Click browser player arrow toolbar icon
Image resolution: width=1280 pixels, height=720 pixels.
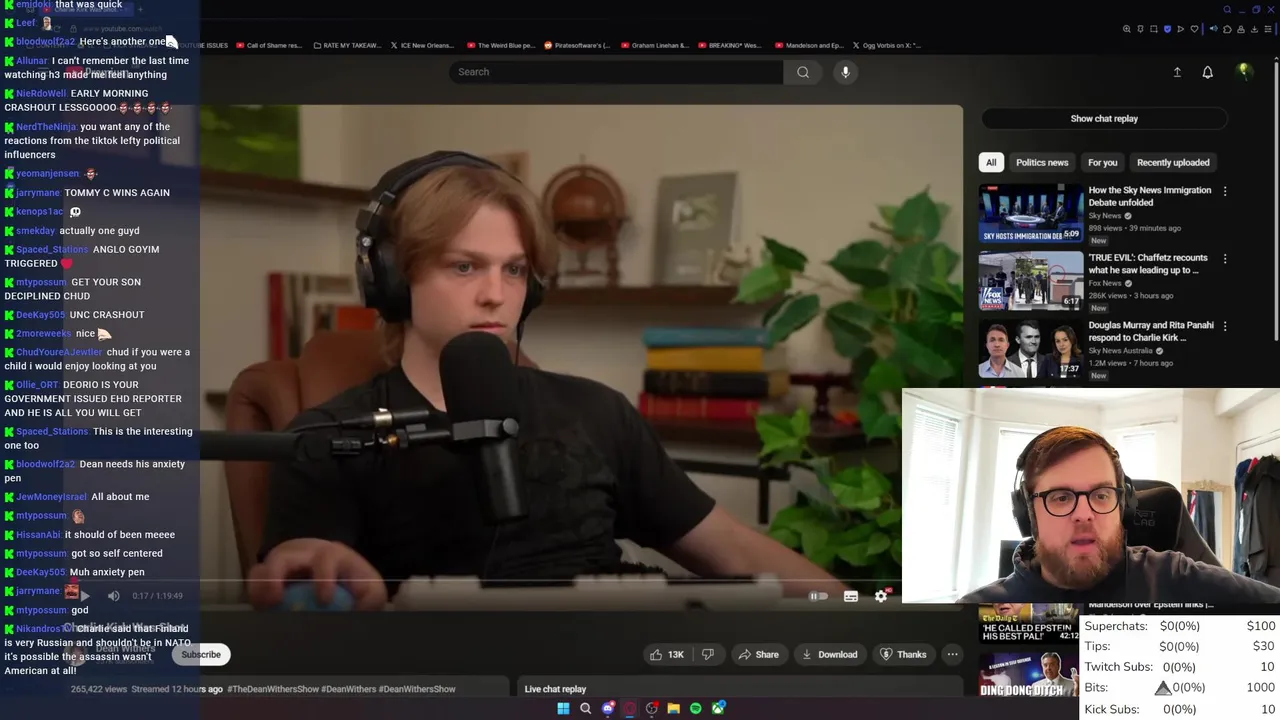tap(1181, 29)
